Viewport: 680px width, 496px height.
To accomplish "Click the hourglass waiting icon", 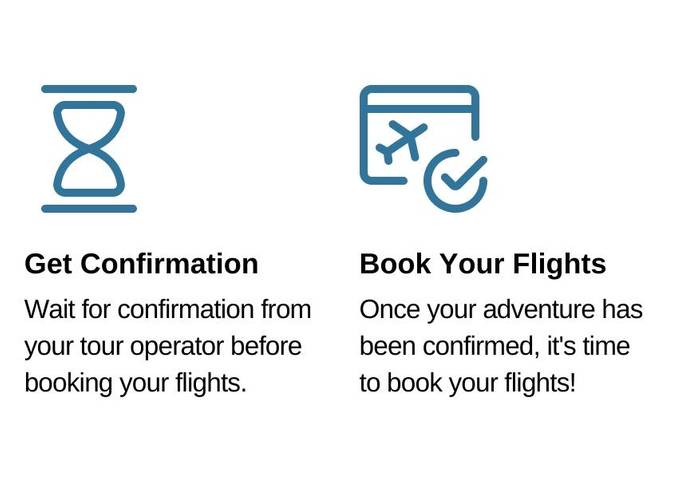I will click(x=89, y=148).
